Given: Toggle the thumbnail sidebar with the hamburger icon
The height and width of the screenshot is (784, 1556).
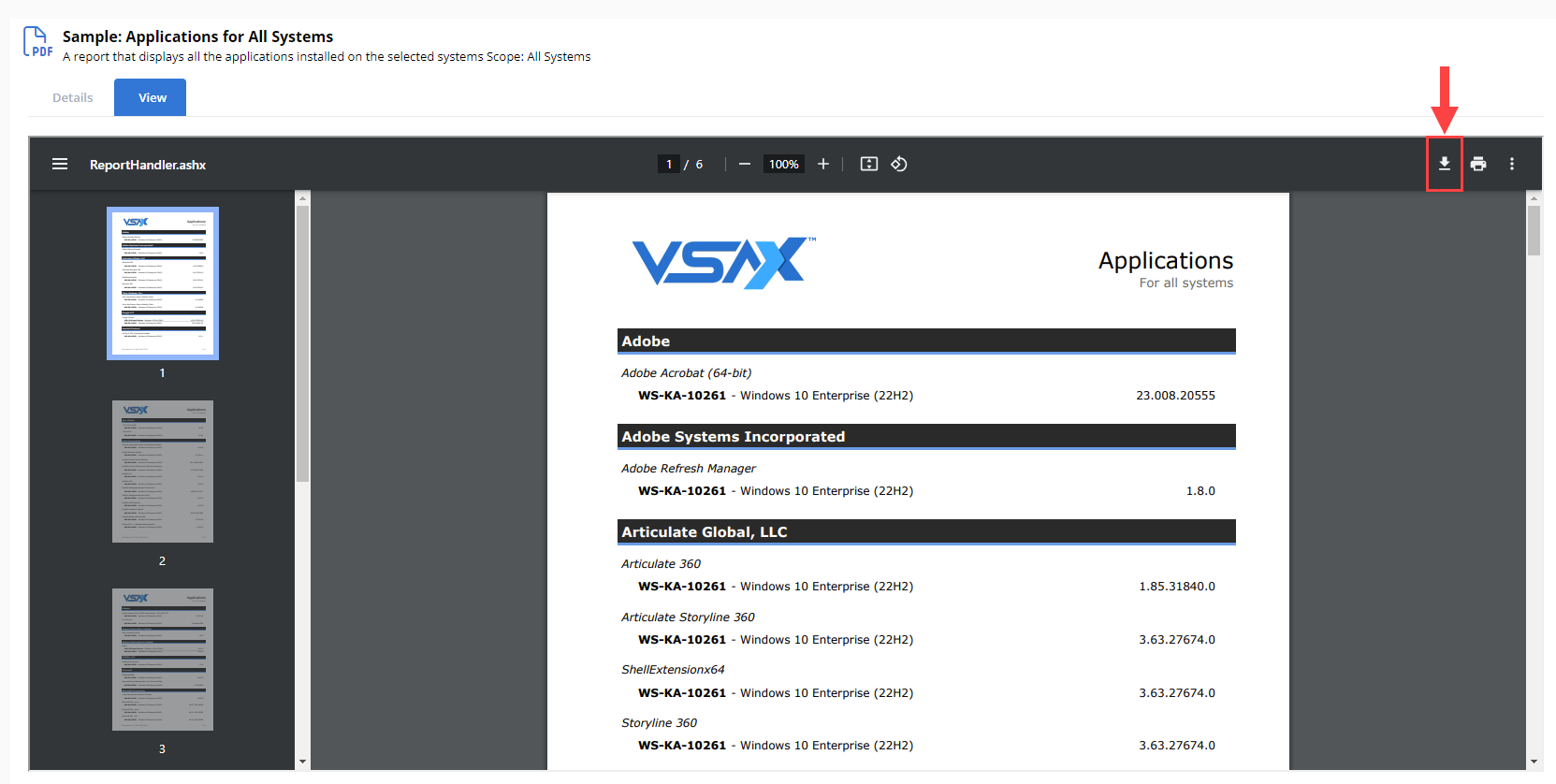Looking at the screenshot, I should 60,164.
